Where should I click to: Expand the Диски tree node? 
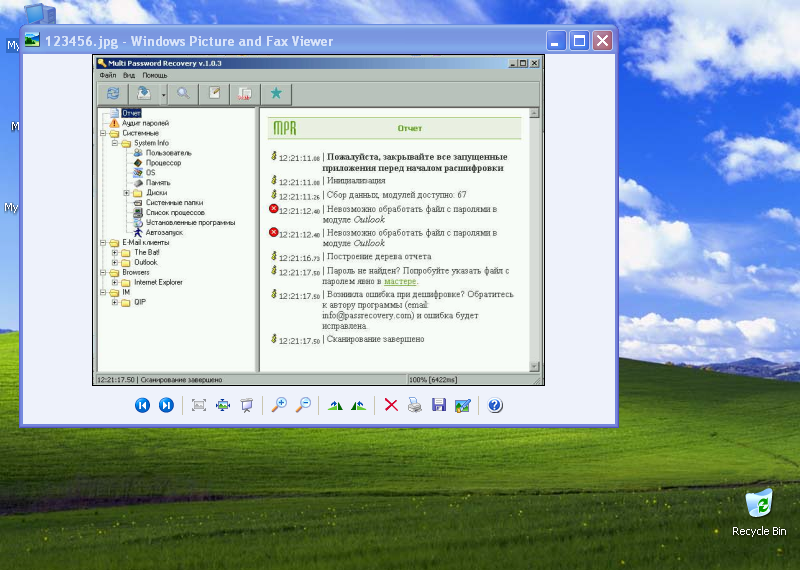[127, 193]
